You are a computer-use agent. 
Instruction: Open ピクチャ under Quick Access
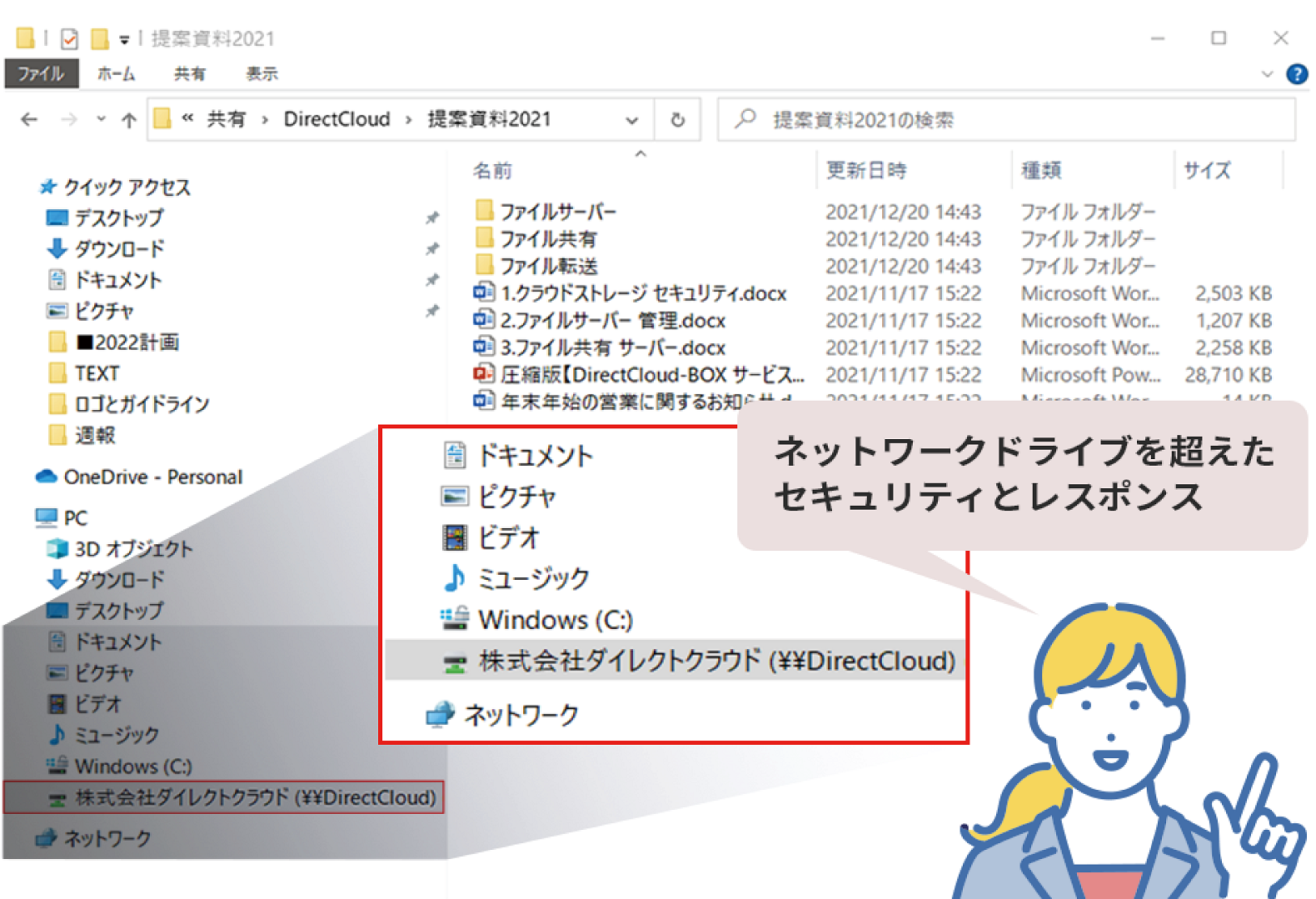(104, 311)
